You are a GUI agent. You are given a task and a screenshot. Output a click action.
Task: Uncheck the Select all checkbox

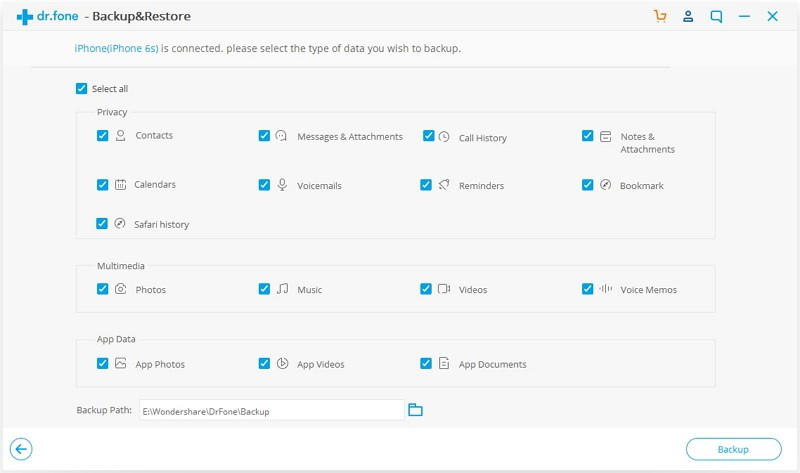click(81, 88)
